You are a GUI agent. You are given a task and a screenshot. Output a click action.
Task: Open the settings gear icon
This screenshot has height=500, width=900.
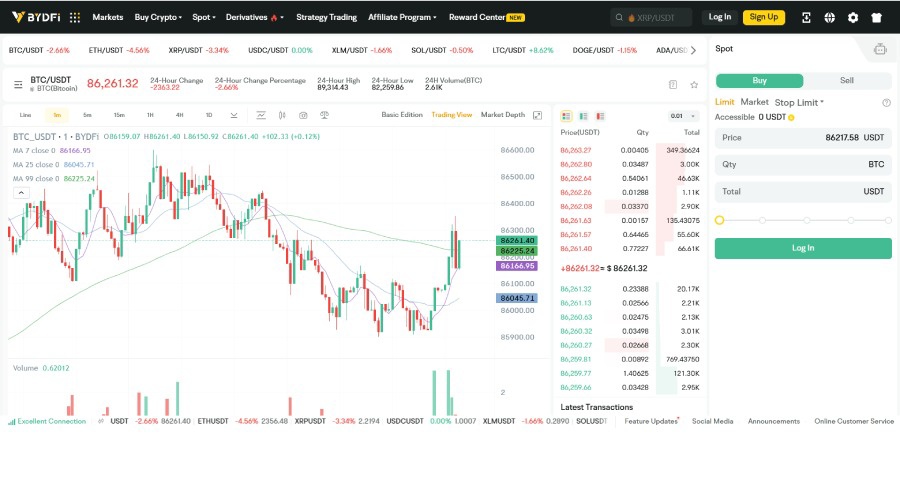853,18
